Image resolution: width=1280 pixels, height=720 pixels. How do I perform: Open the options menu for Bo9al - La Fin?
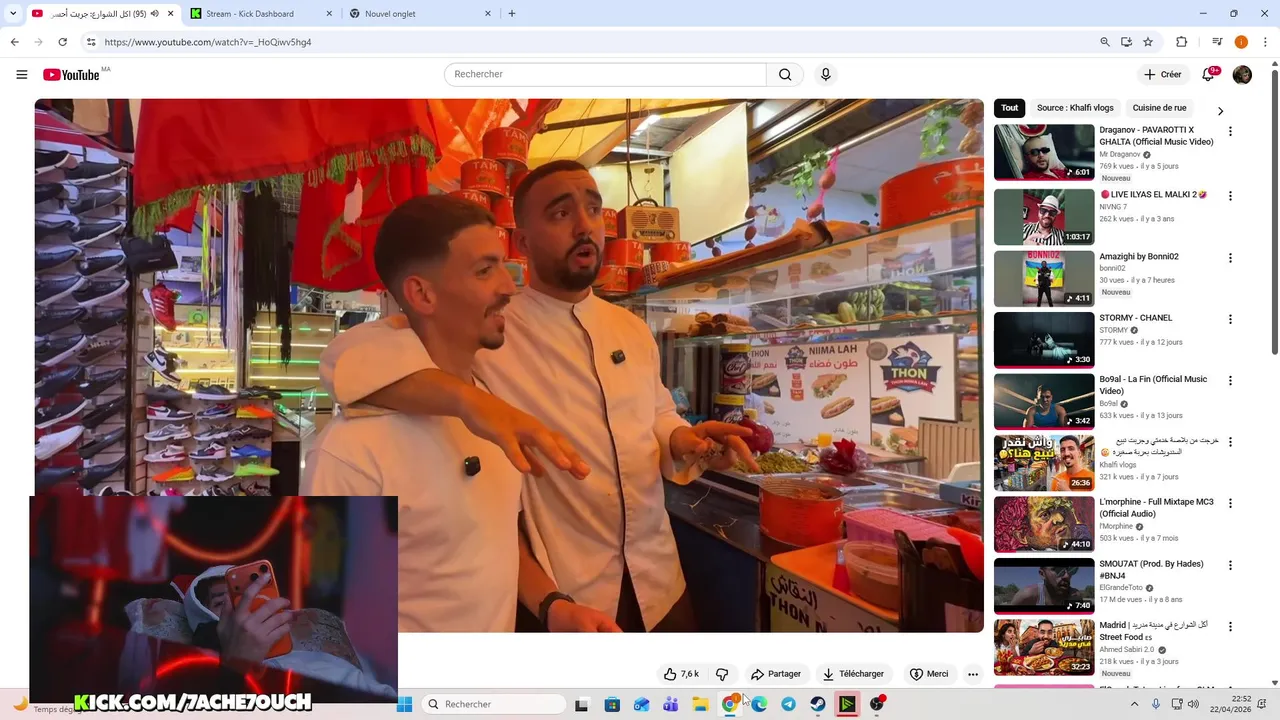pos(1230,381)
